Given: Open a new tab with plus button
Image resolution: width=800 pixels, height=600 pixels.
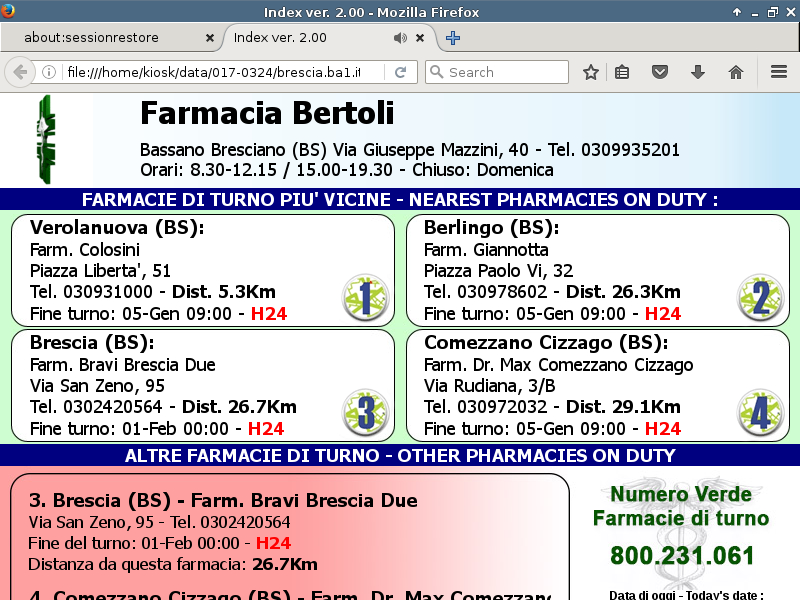Looking at the screenshot, I should 453,38.
